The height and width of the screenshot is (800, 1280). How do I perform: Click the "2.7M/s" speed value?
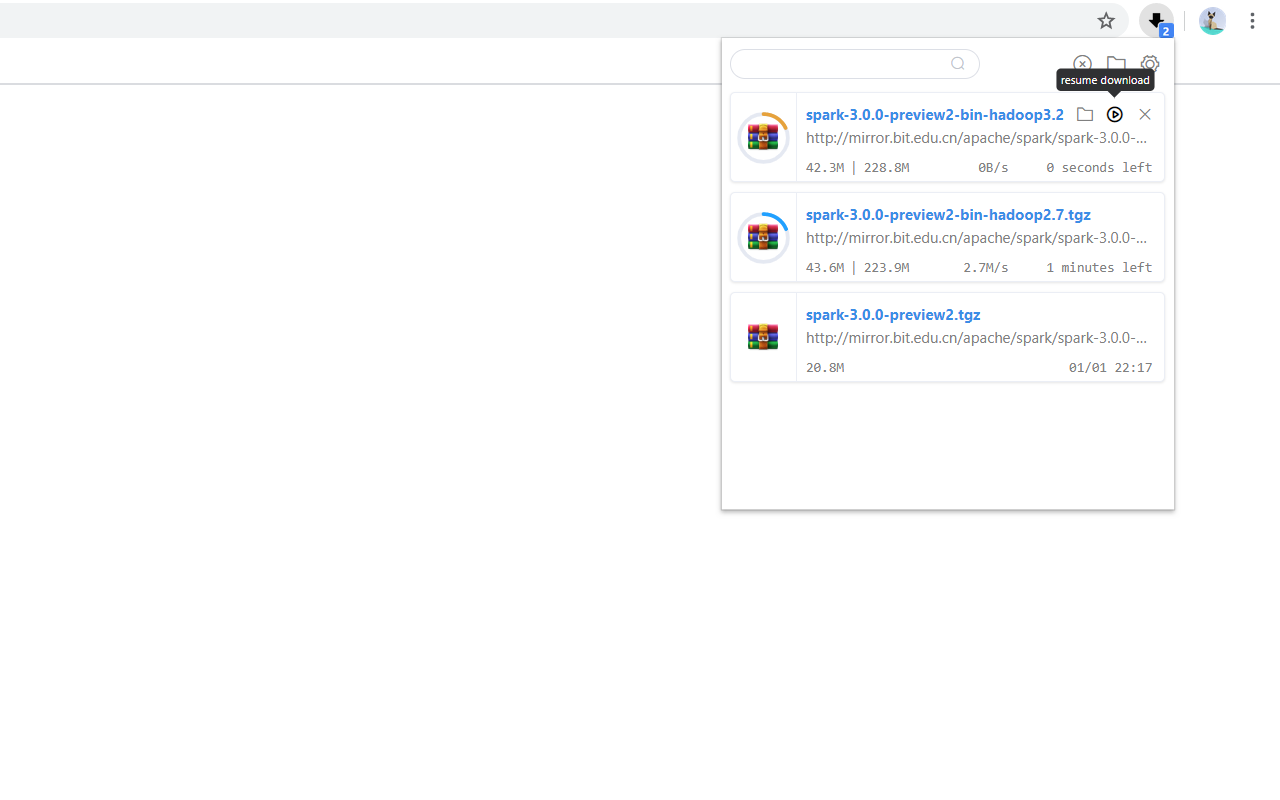tap(986, 268)
